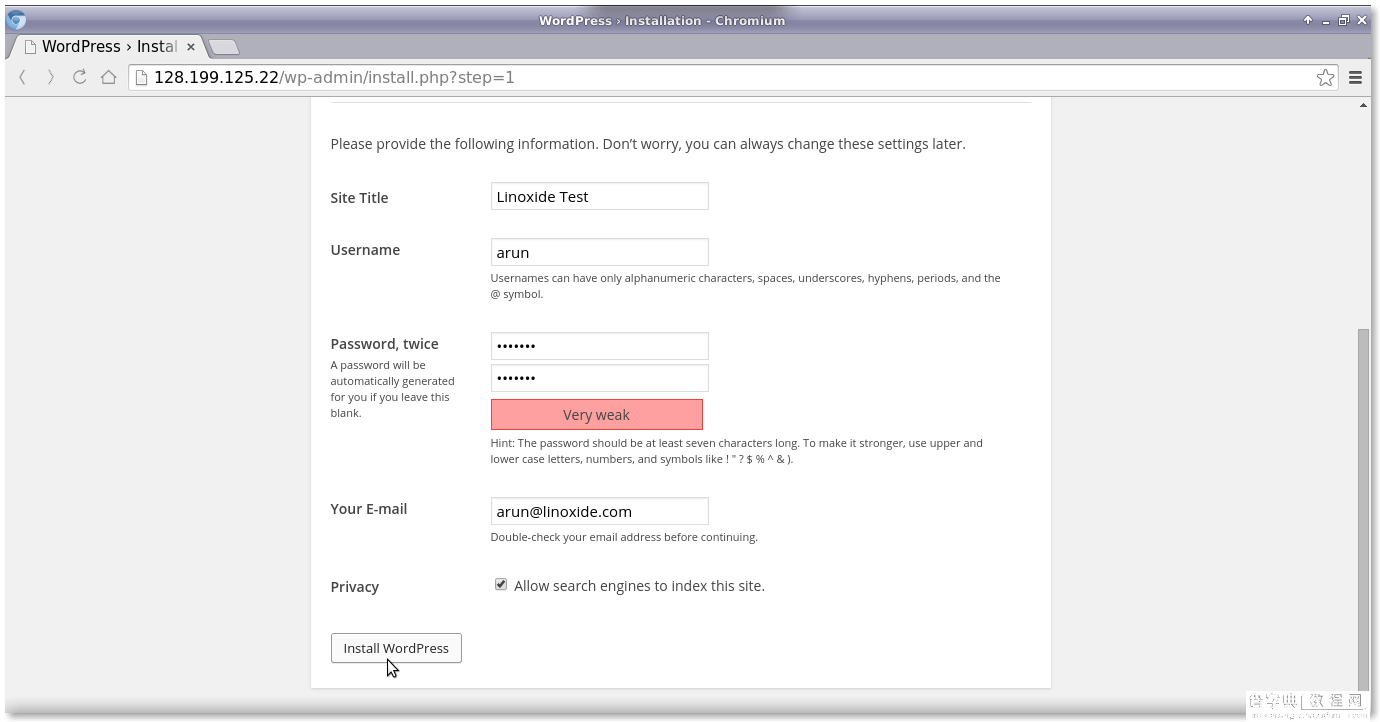Click the Very weak strength indicator
This screenshot has width=1380, height=722.
point(597,415)
